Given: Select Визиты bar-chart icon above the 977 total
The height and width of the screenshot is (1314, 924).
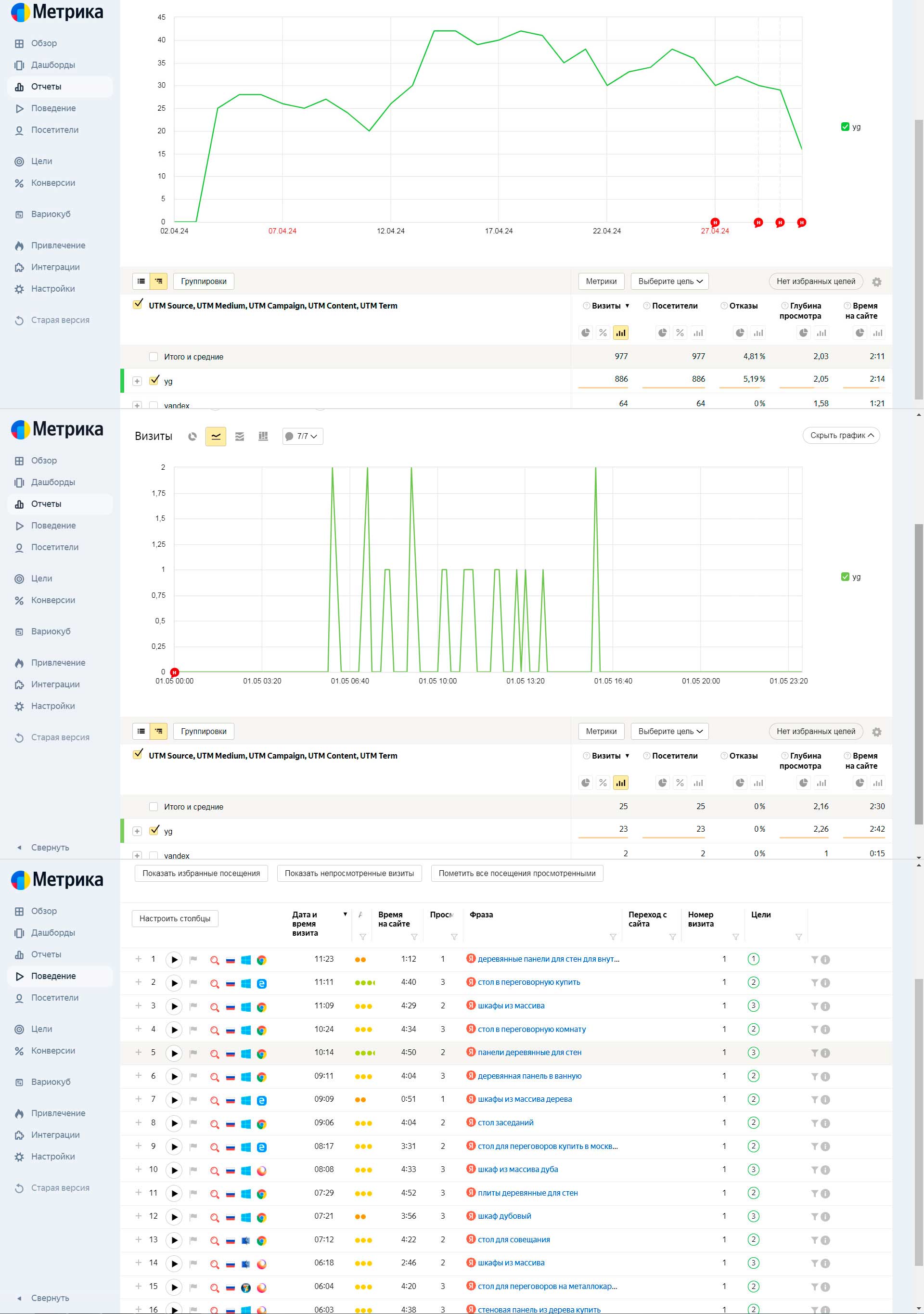Looking at the screenshot, I should click(x=620, y=333).
